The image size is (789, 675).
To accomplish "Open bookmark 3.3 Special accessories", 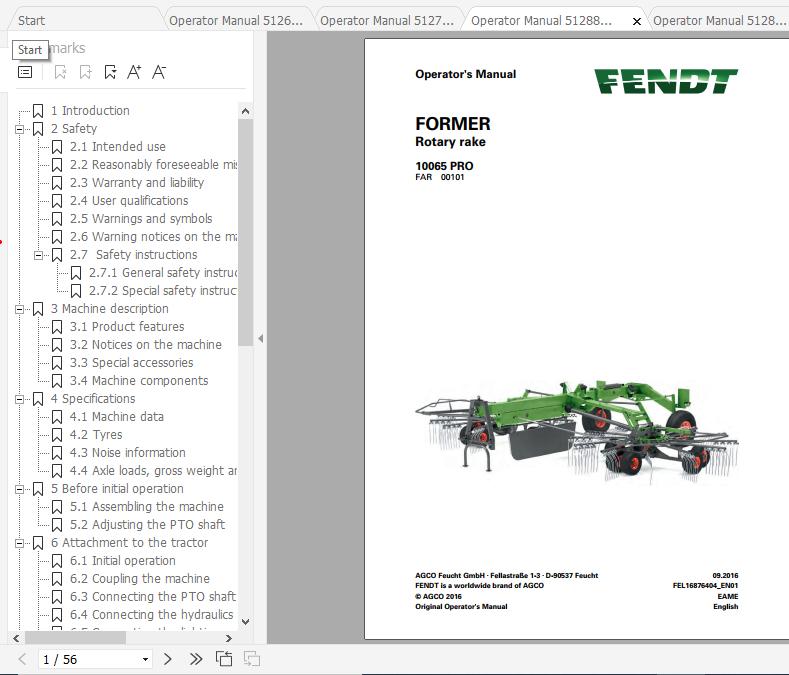I will point(131,363).
